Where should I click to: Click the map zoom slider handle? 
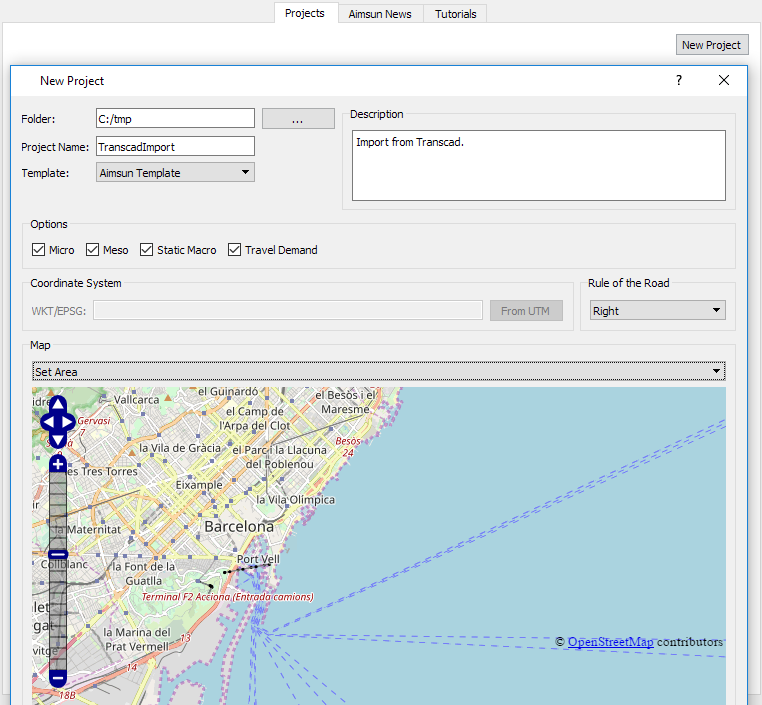point(58,554)
